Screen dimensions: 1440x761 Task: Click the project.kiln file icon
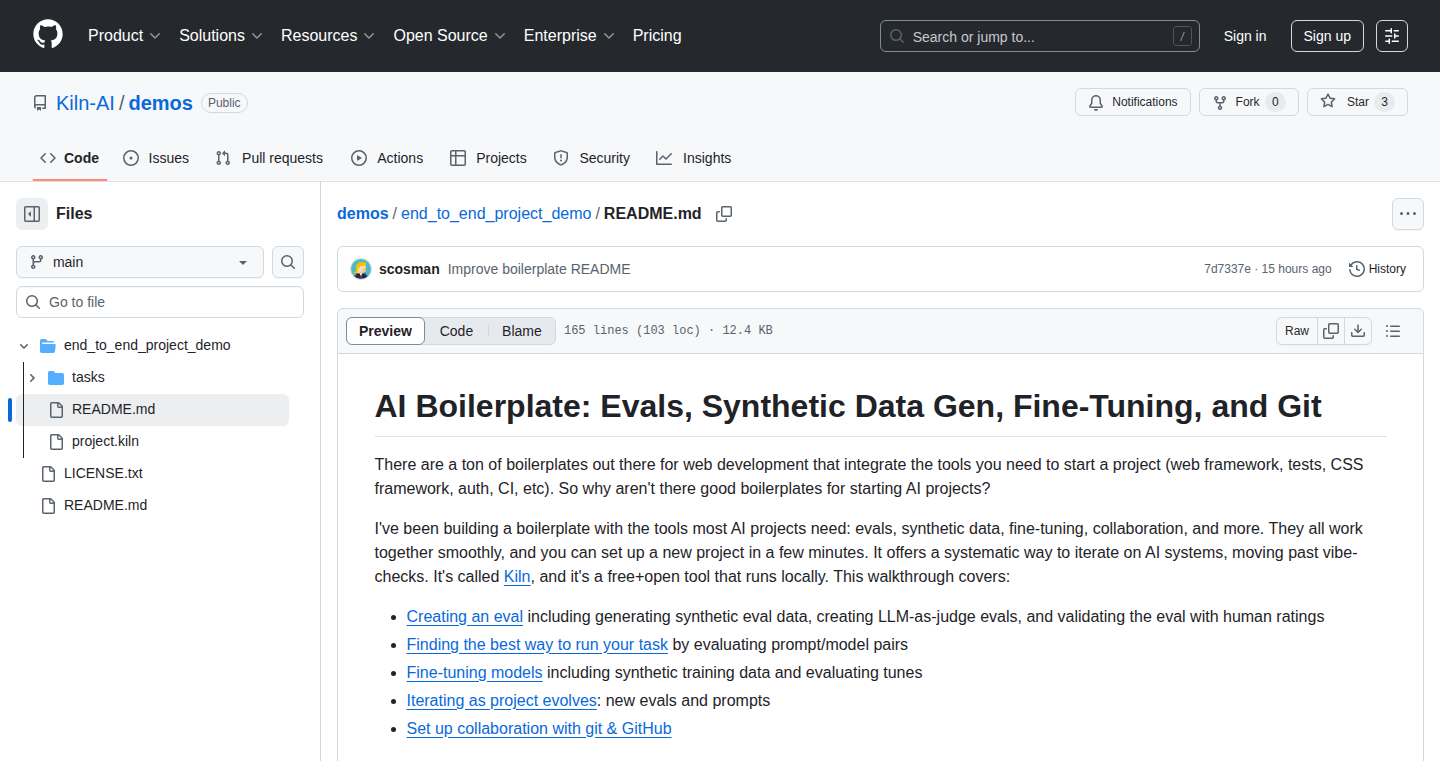(x=55, y=442)
